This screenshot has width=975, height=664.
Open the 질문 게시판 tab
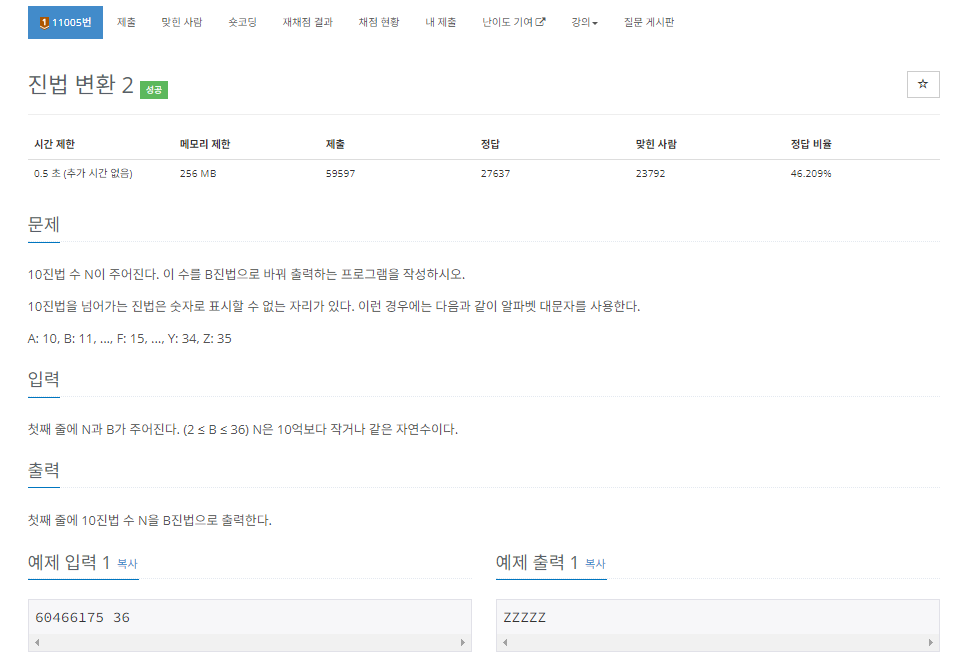point(649,22)
